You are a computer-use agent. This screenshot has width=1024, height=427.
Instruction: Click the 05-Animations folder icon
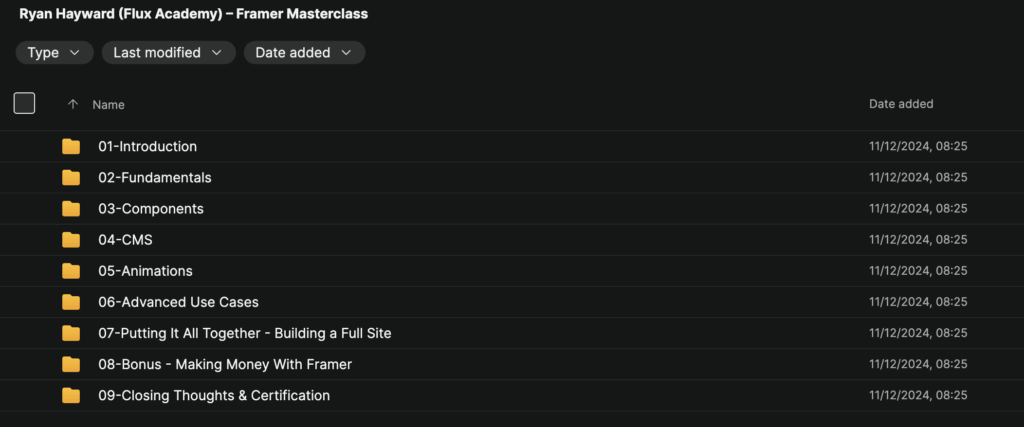(71, 271)
